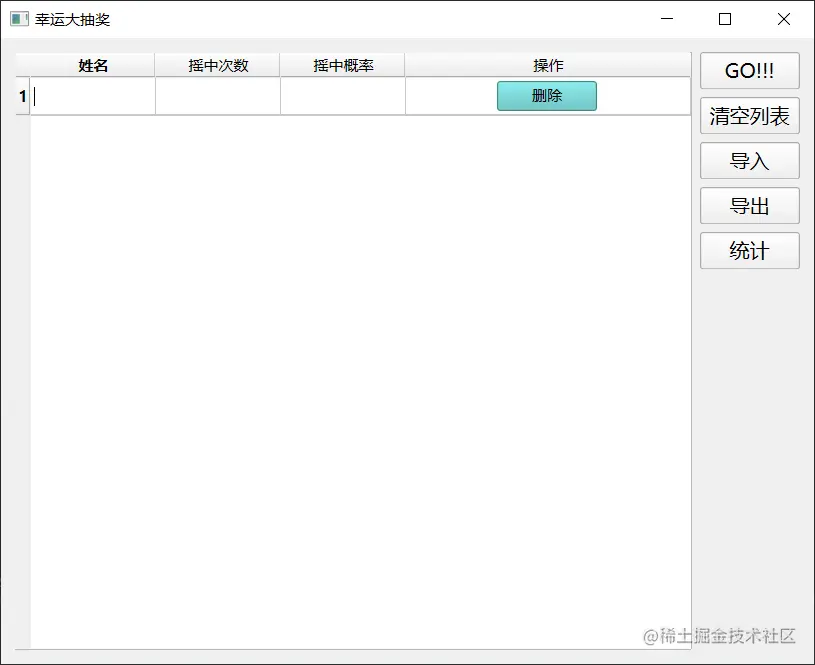Click the 摇中概率 column header
Viewport: 815px width, 665px height.
click(342, 65)
